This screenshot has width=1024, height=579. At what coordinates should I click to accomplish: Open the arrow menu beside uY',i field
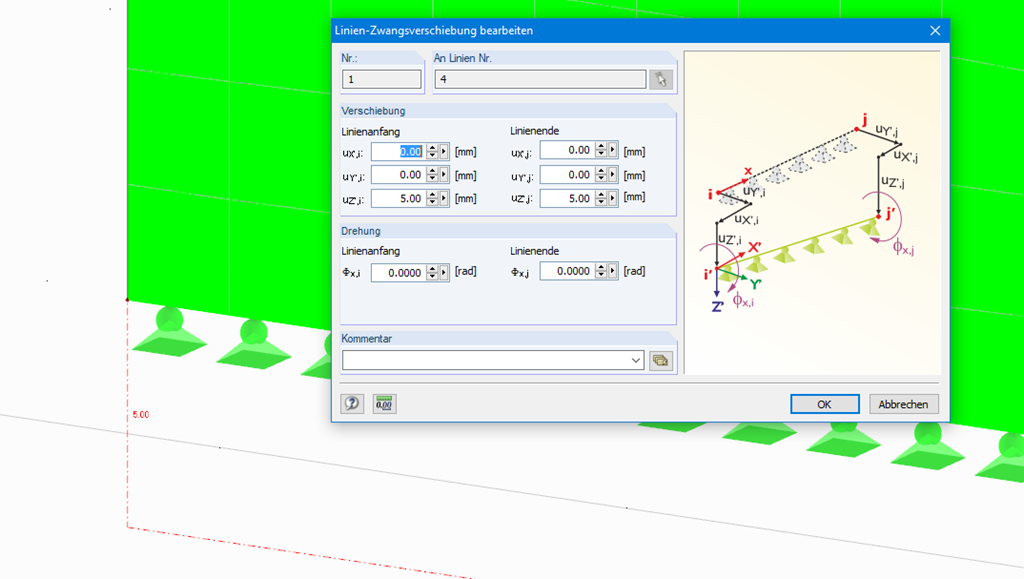444,175
